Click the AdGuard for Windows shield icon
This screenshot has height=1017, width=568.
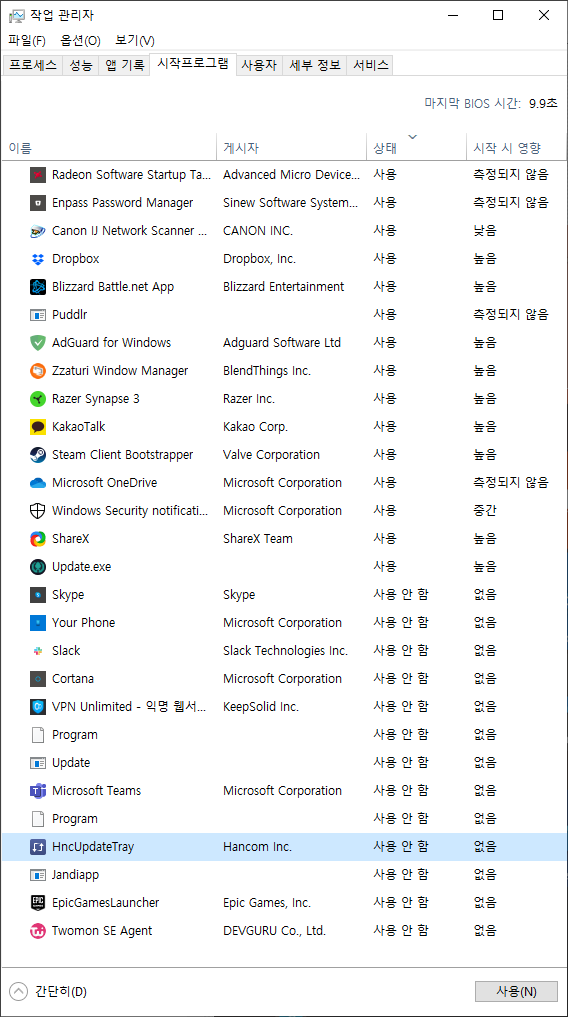tap(38, 342)
